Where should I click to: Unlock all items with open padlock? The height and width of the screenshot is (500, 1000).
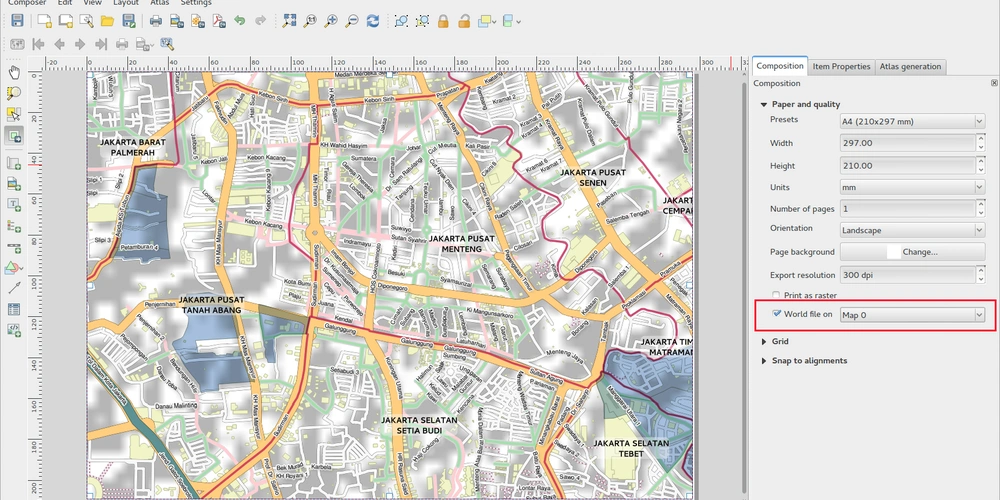pos(464,21)
